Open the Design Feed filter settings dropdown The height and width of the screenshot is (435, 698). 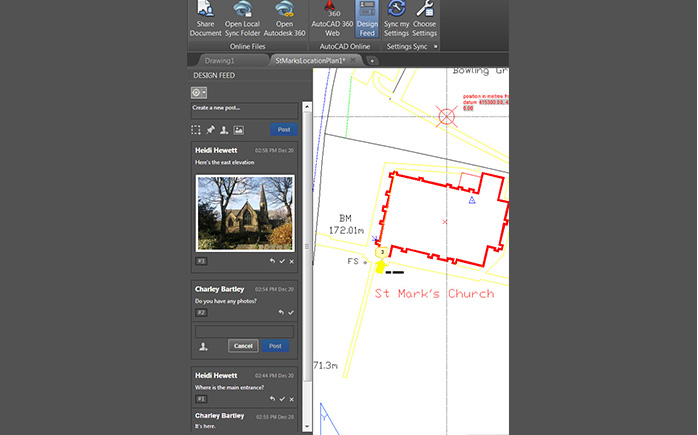(198, 91)
